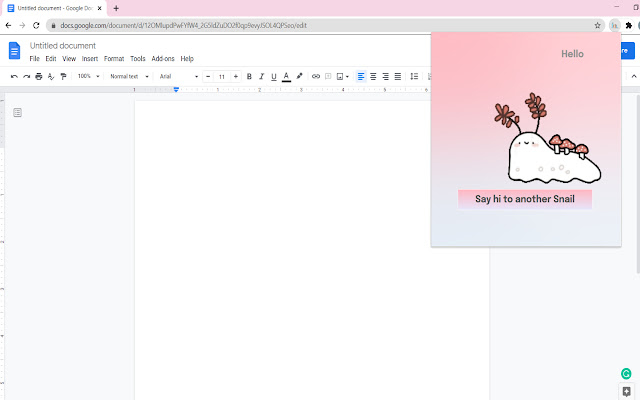Show the document outline icon
The width and height of the screenshot is (640, 400).
(x=17, y=113)
